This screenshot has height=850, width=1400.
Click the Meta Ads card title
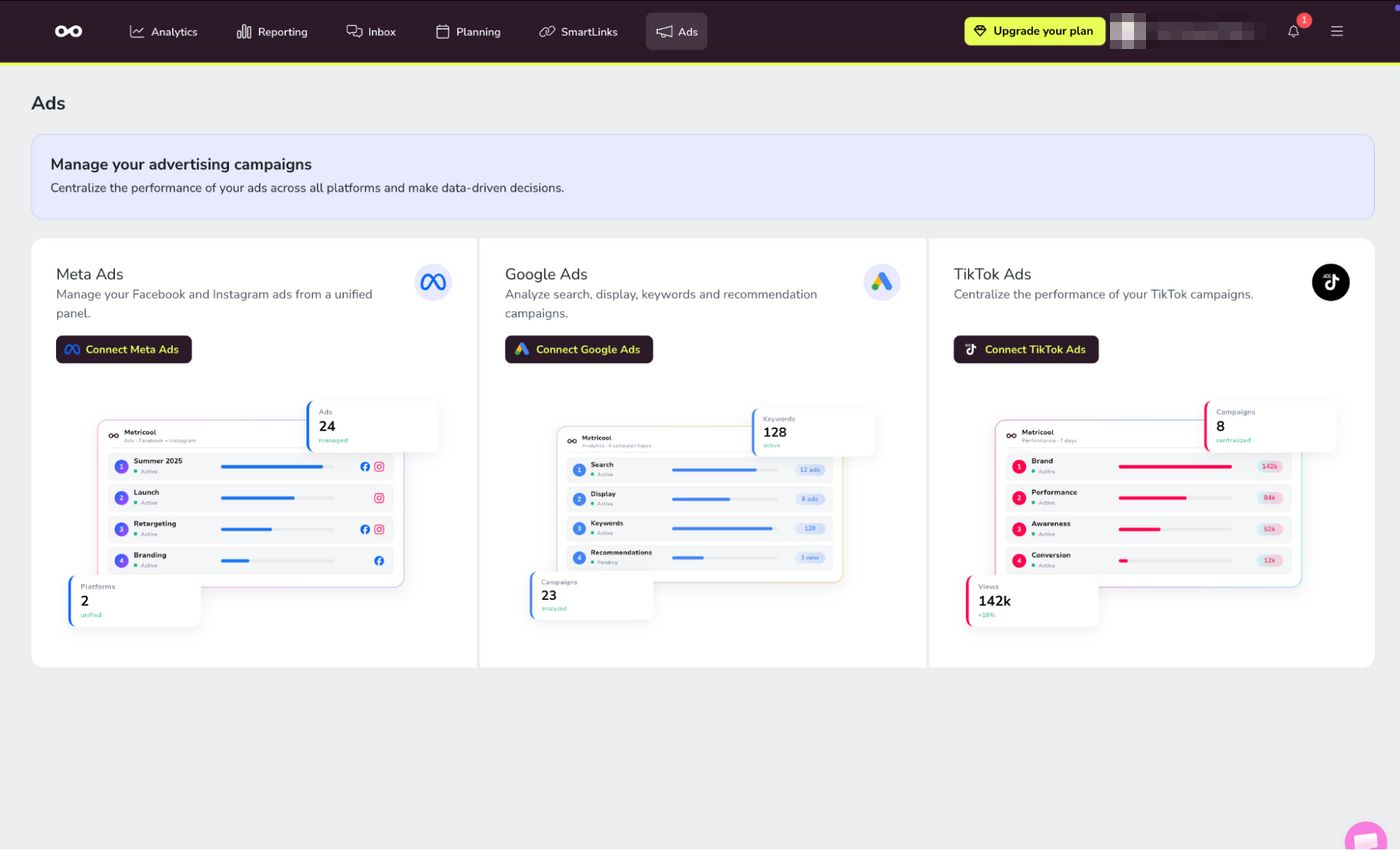(x=90, y=274)
